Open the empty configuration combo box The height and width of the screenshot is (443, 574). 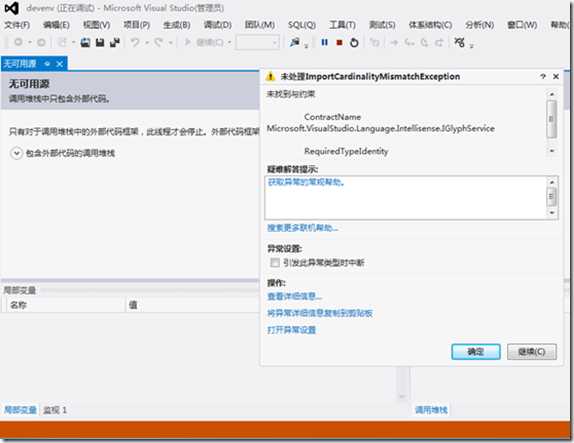[x=258, y=42]
